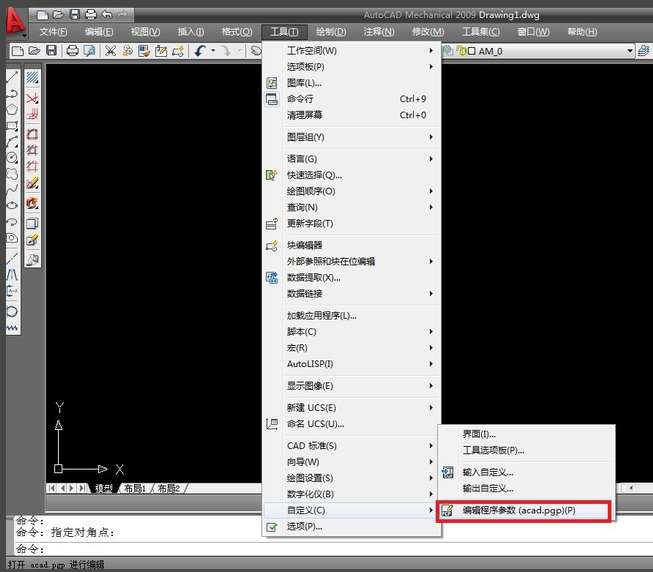The height and width of the screenshot is (572, 653).
Task: Choose 命名 UCS(U)... menu entry
Action: [x=352, y=424]
